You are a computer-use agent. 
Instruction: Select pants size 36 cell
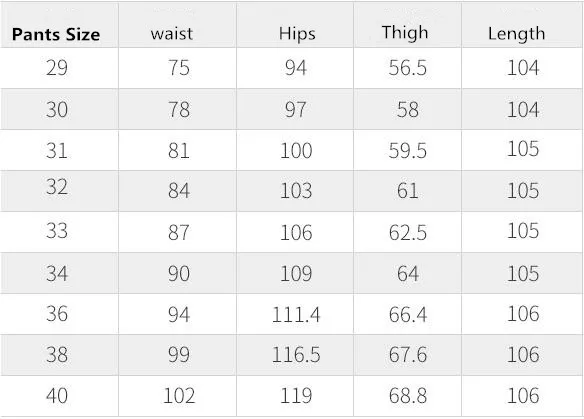pyautogui.click(x=57, y=313)
